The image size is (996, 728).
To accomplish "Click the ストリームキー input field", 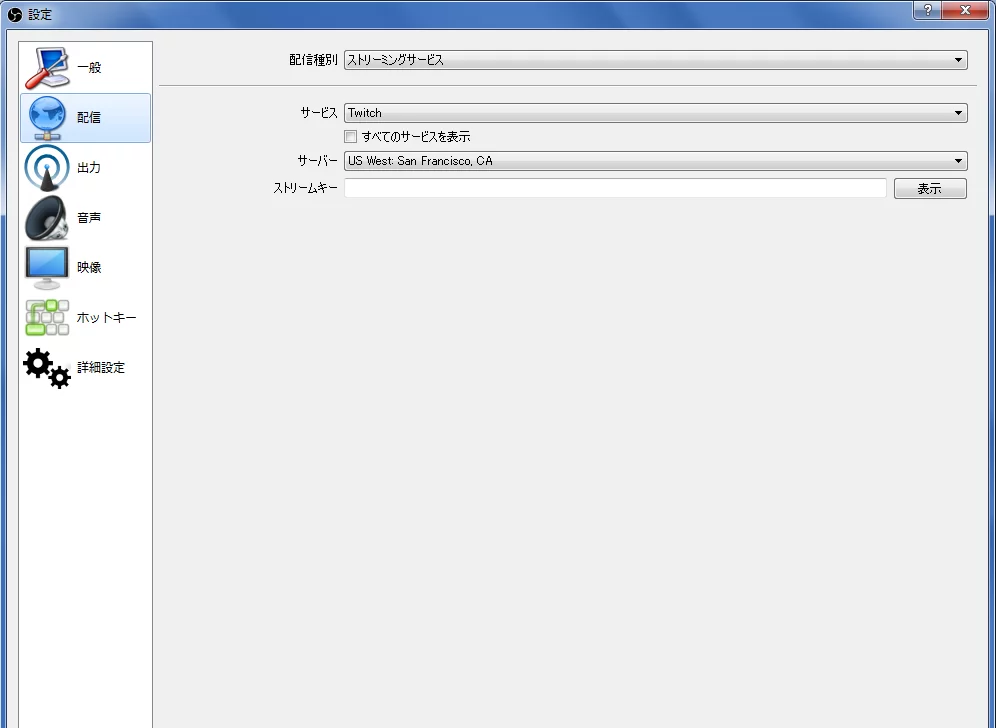I will tap(615, 188).
